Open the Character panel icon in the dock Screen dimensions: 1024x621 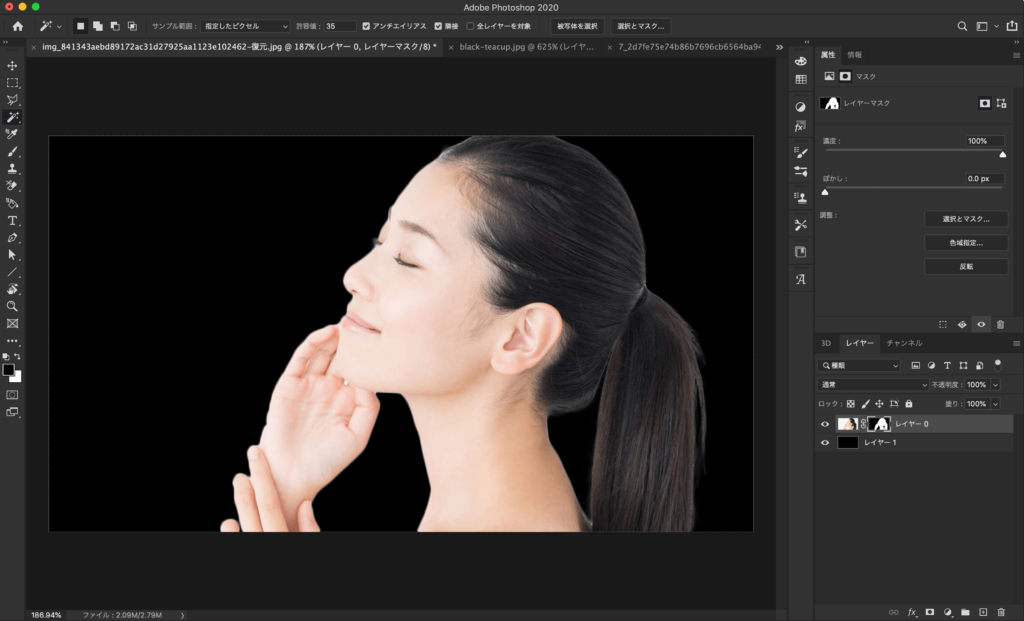point(801,279)
